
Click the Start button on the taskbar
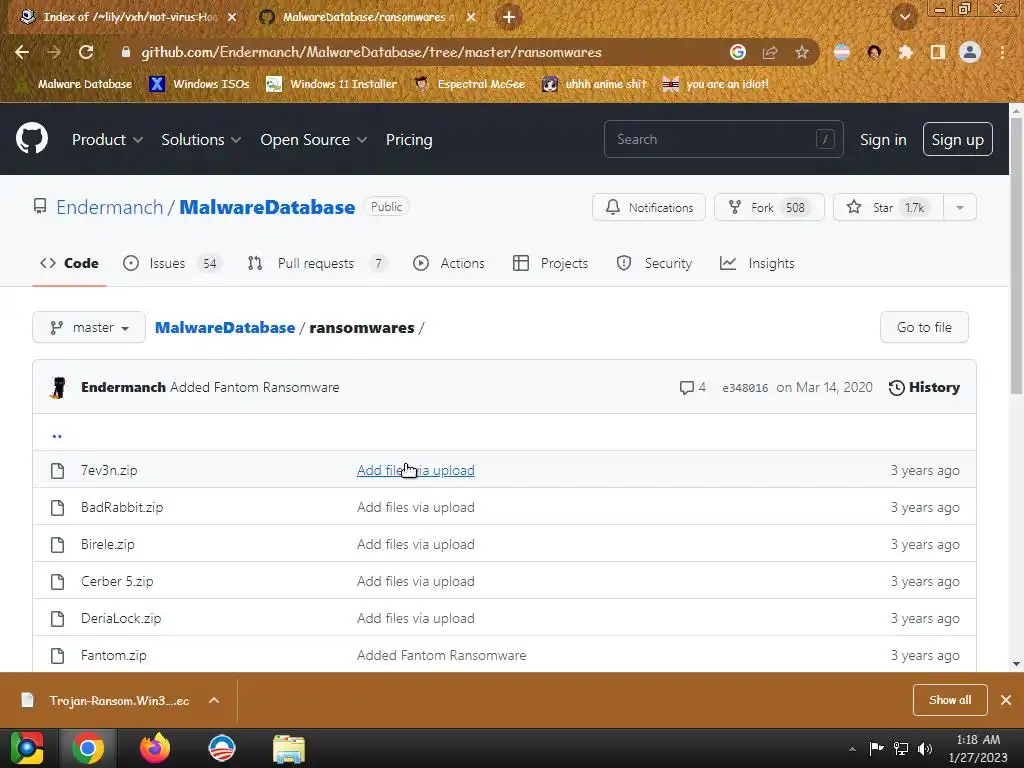click(x=27, y=748)
